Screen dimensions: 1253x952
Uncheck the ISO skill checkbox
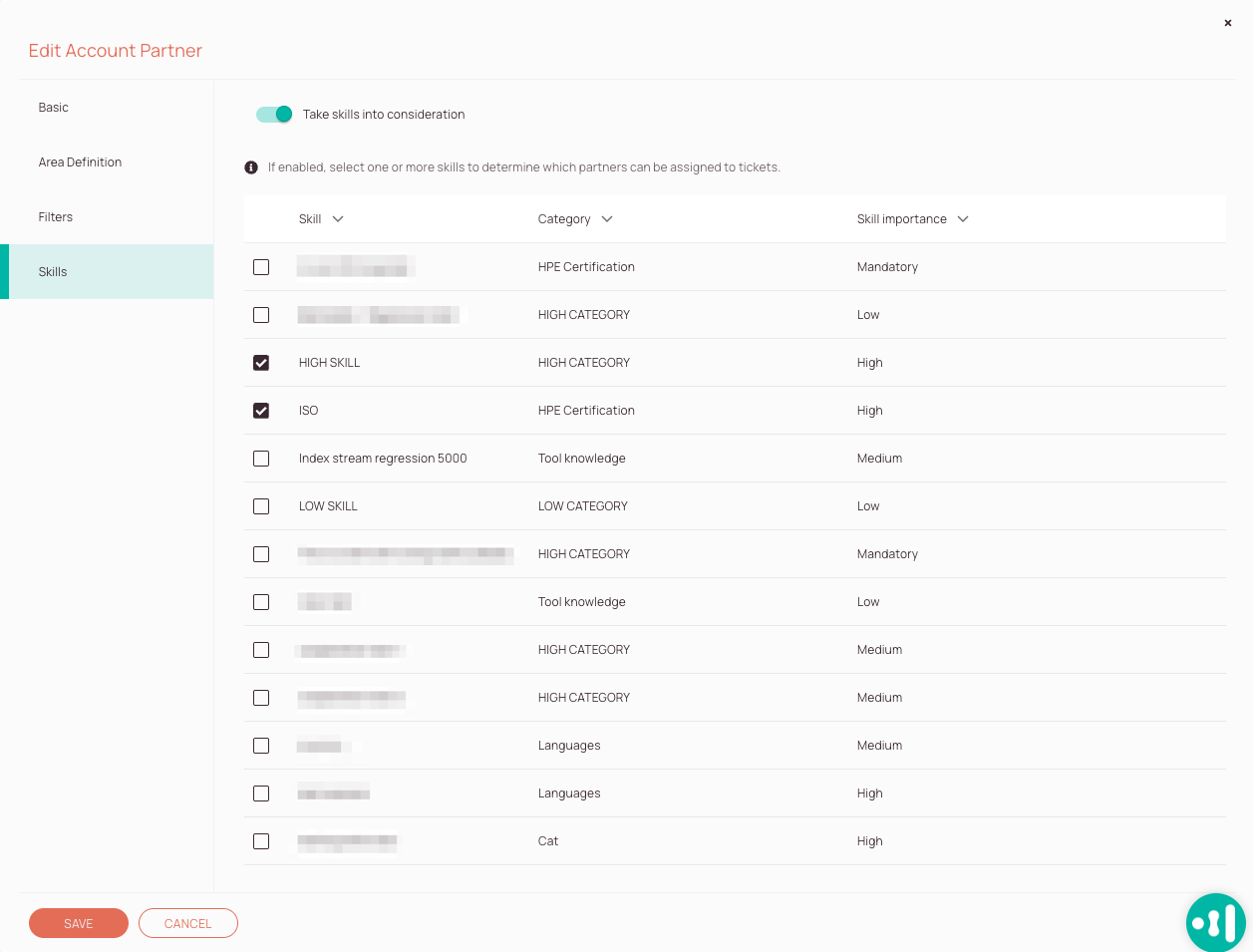(x=261, y=411)
